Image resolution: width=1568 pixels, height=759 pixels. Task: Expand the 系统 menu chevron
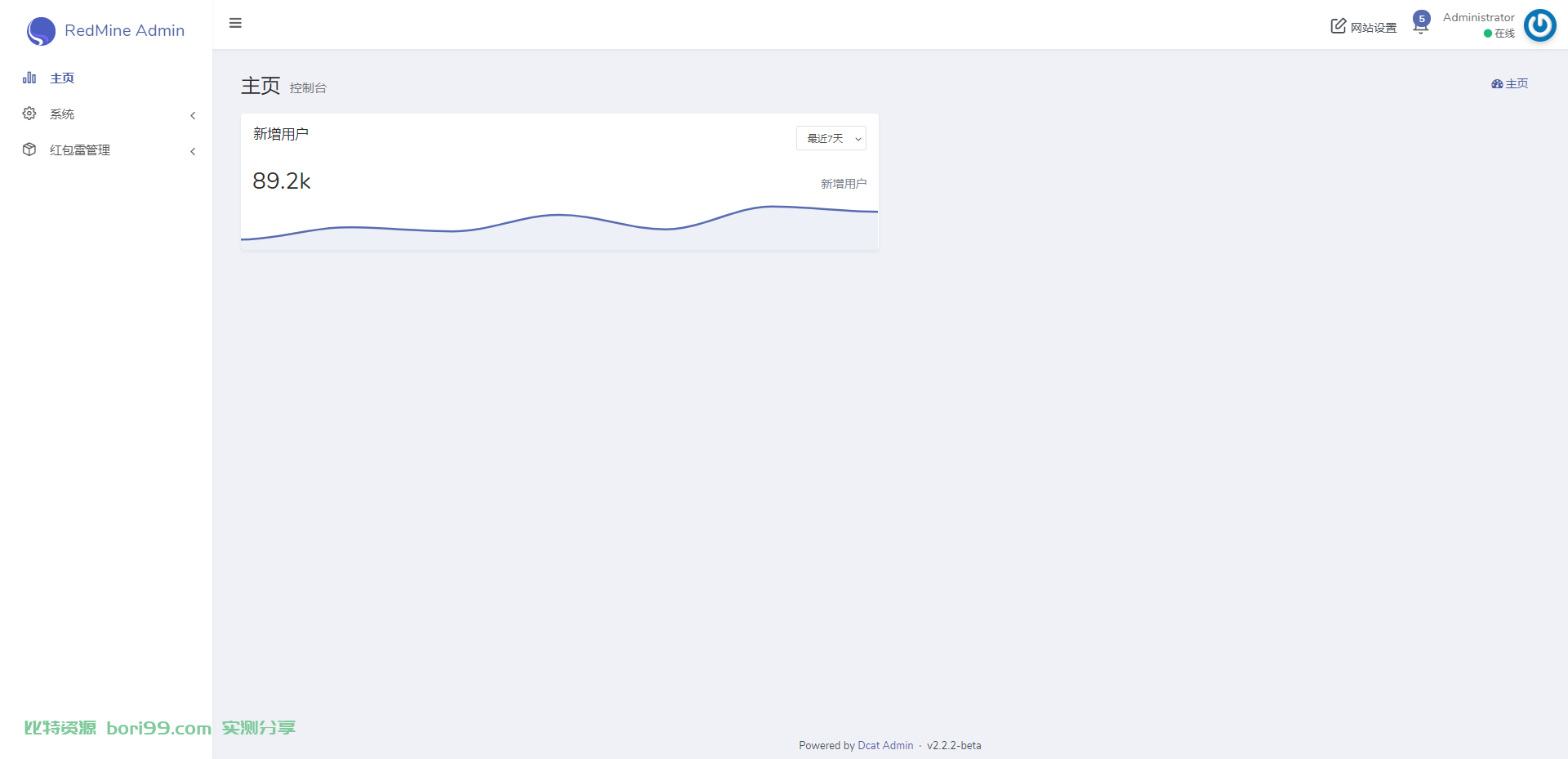tap(193, 115)
